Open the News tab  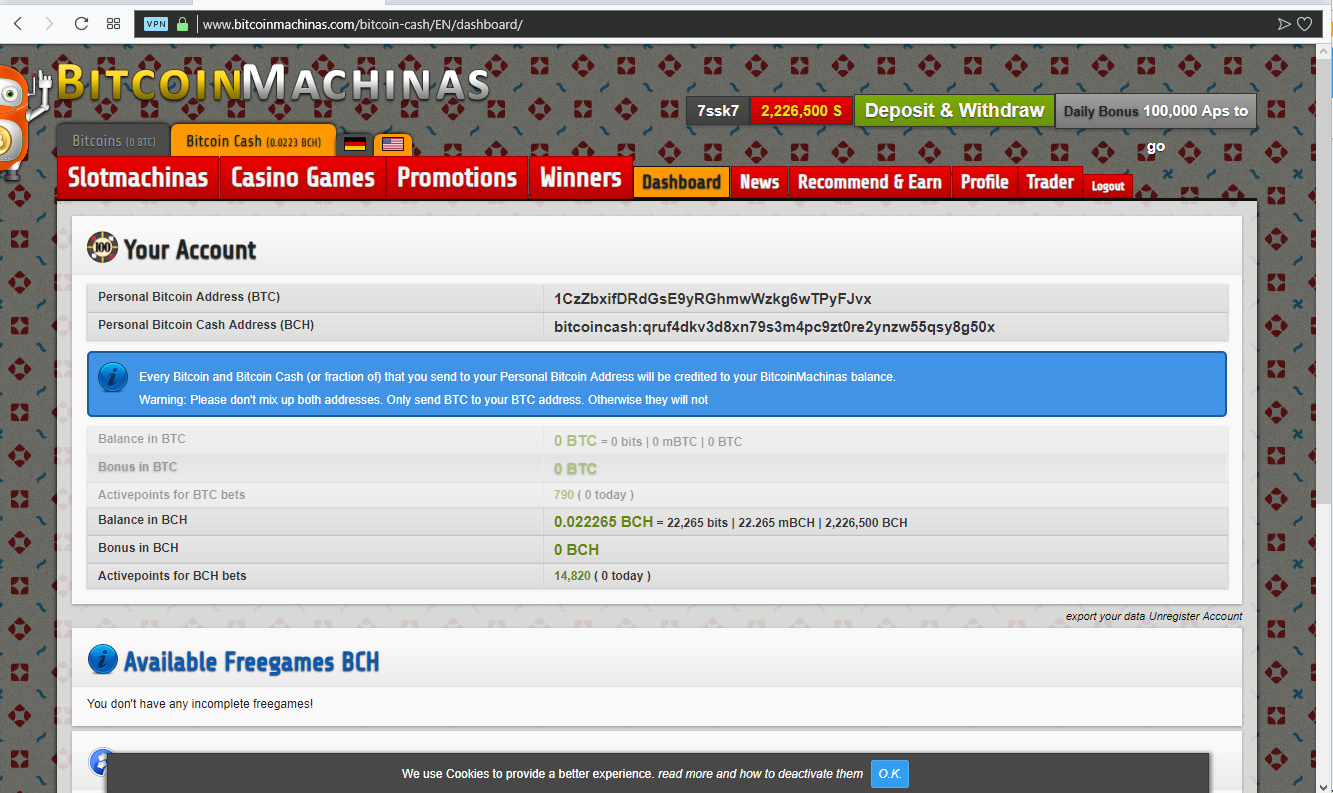click(759, 182)
